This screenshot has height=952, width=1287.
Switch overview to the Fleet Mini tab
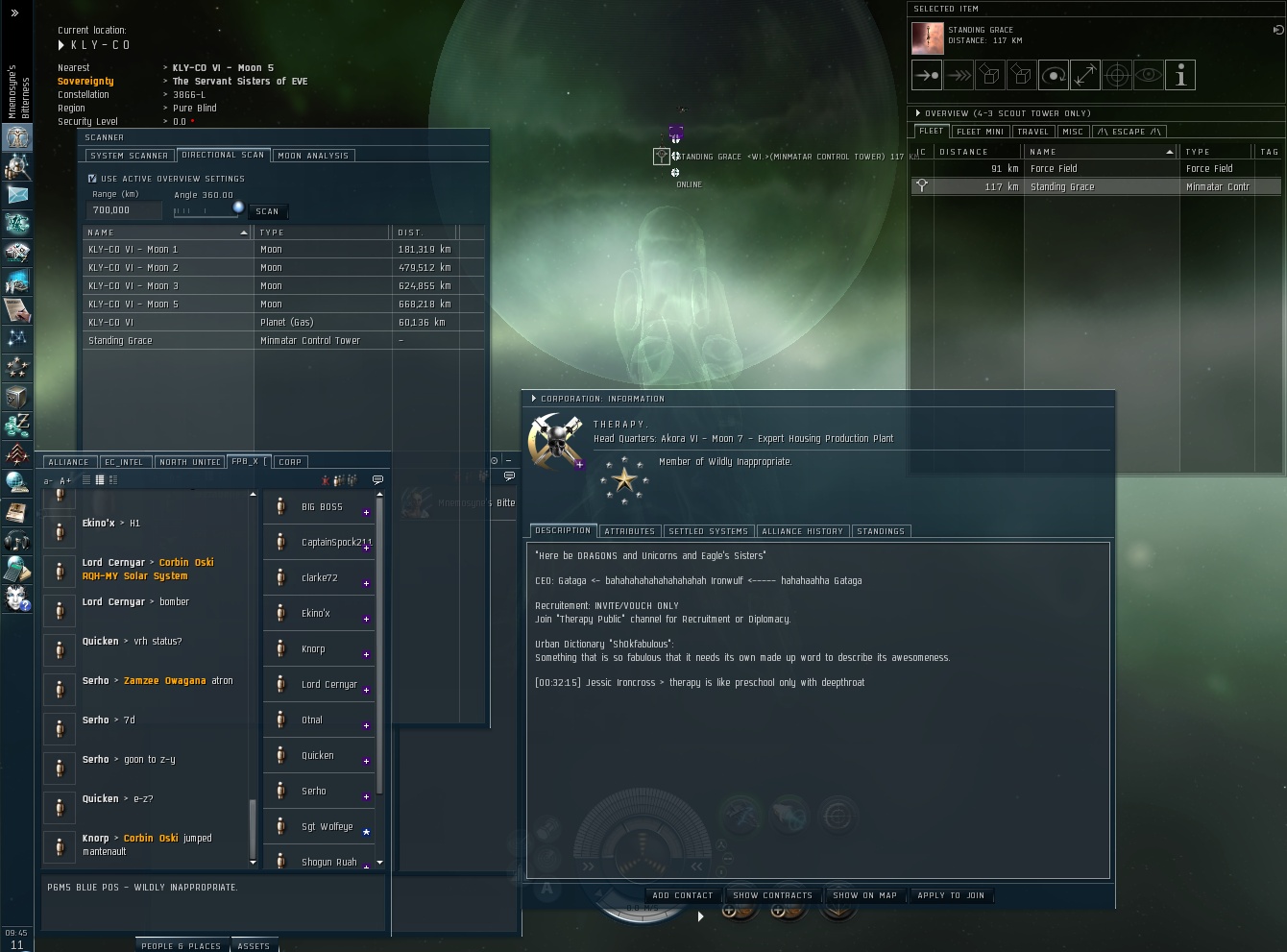tap(981, 132)
